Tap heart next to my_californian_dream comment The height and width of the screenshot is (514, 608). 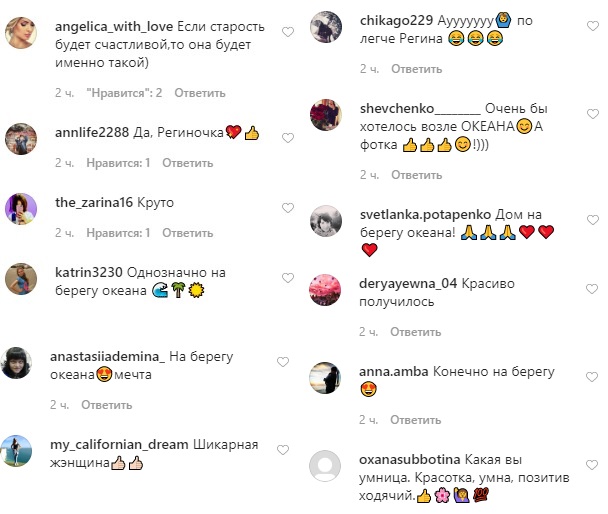pyautogui.click(x=283, y=450)
